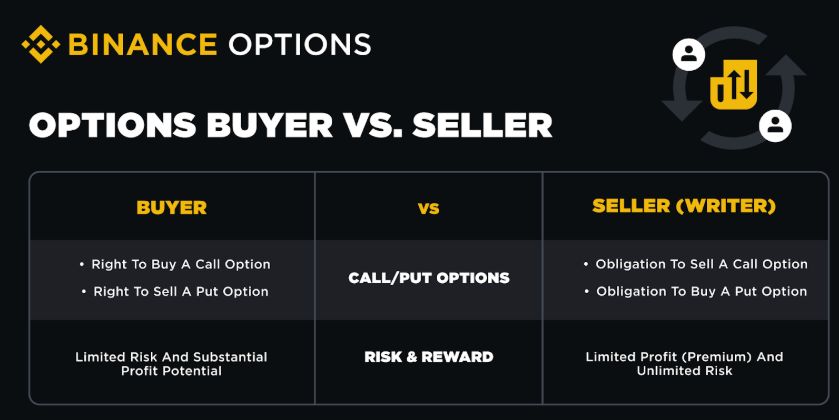This screenshot has height=420, width=839.
Task: Click the yellow vs column header
Action: coord(428,209)
